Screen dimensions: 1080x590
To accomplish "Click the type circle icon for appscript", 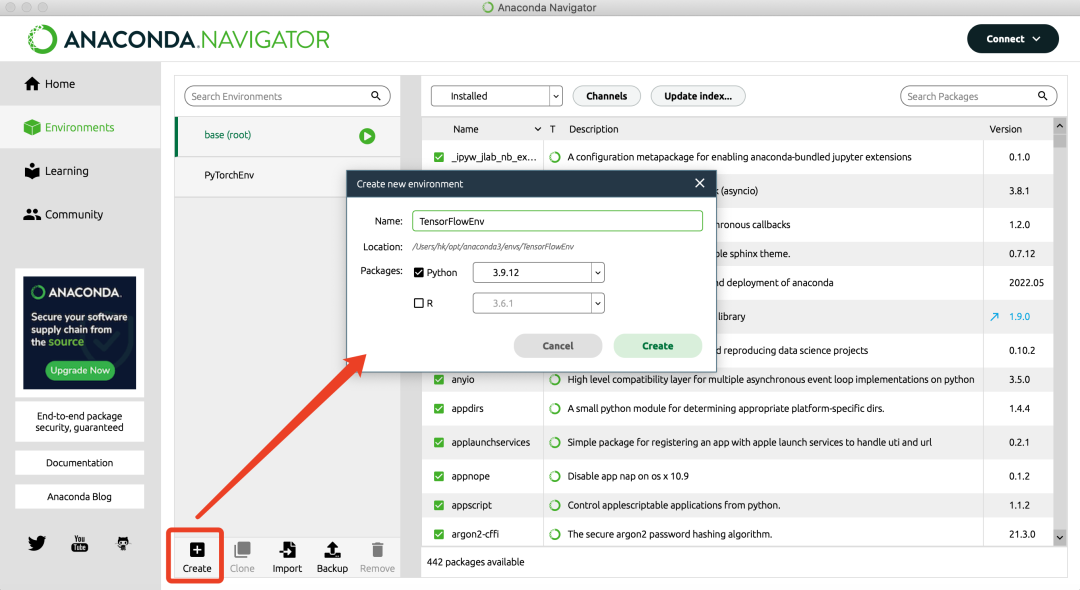I will pyautogui.click(x=554, y=505).
